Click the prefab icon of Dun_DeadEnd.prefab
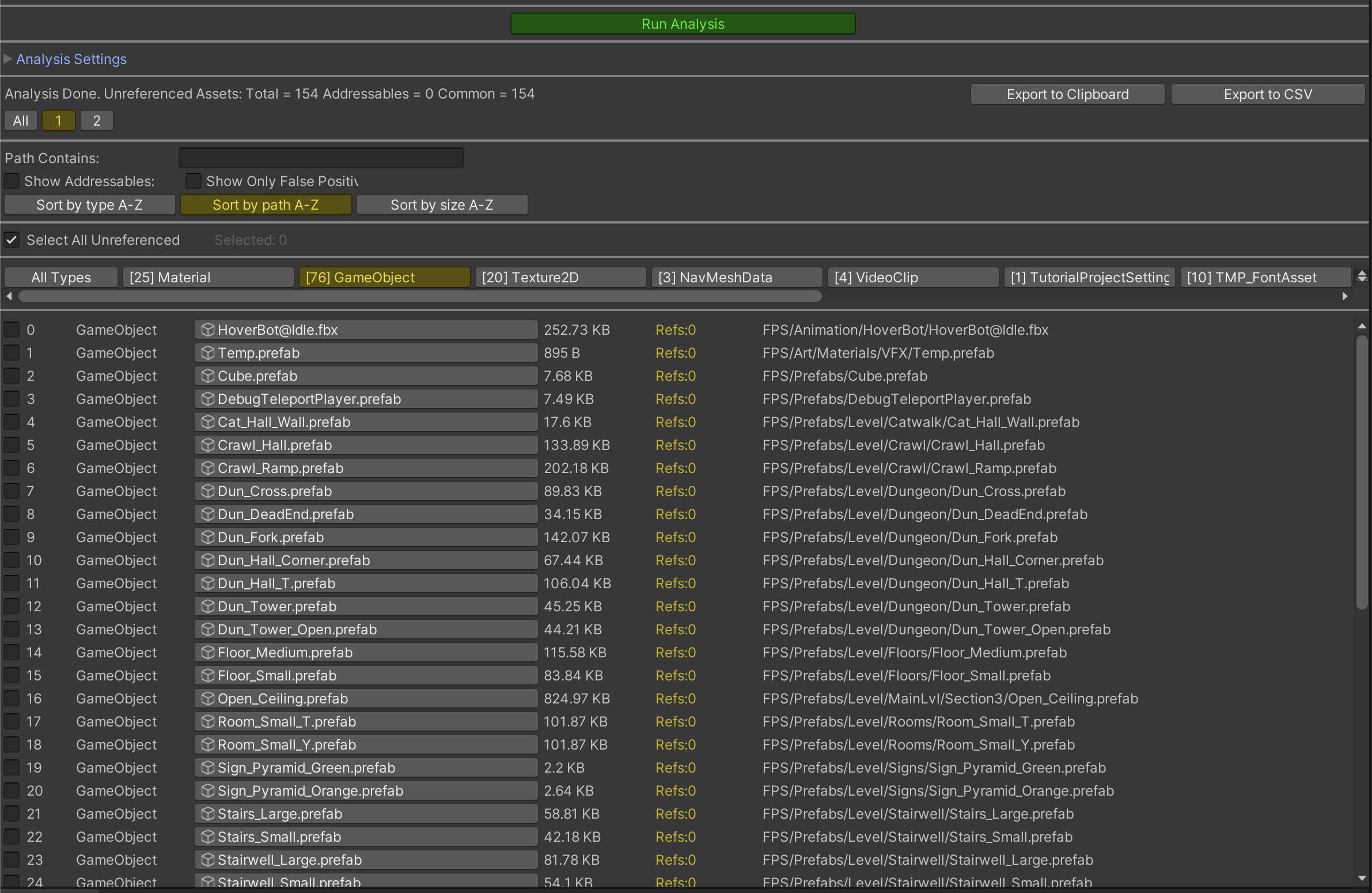Viewport: 1372px width, 893px height. (x=207, y=514)
